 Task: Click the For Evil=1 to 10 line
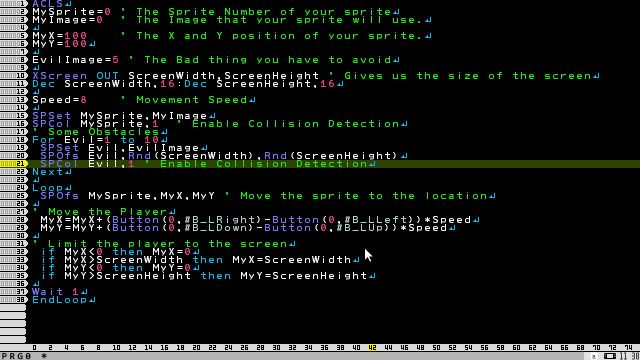click(96, 140)
